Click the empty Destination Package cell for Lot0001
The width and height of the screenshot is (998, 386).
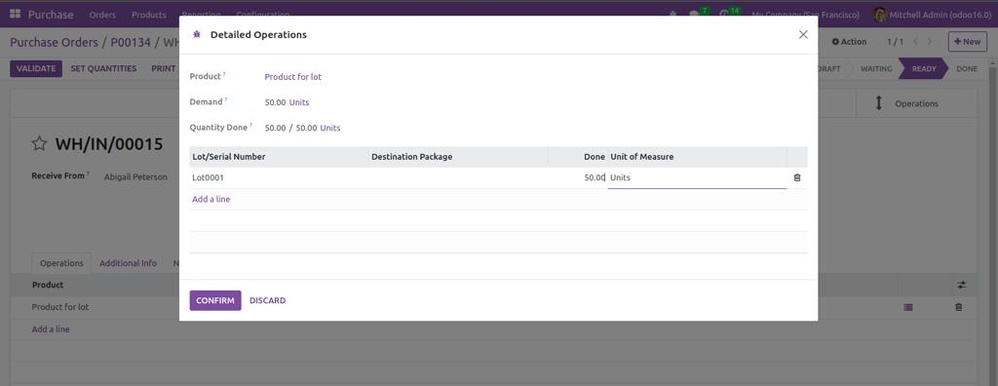pos(458,178)
